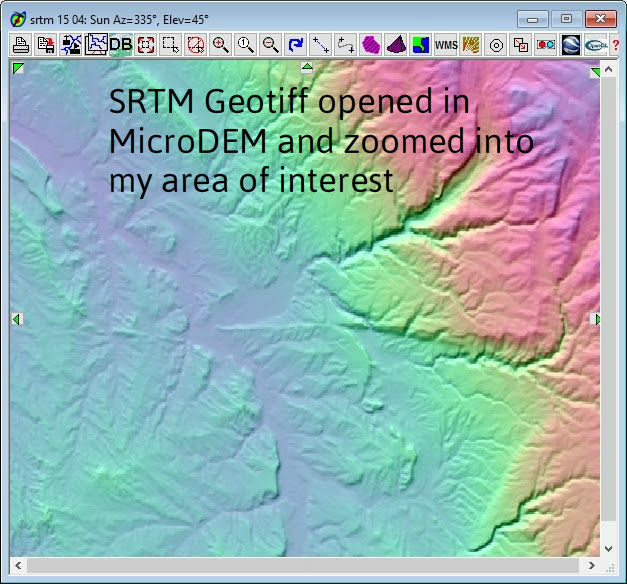Click the green and blue terrain category icon
The height and width of the screenshot is (584, 627).
[x=421, y=45]
